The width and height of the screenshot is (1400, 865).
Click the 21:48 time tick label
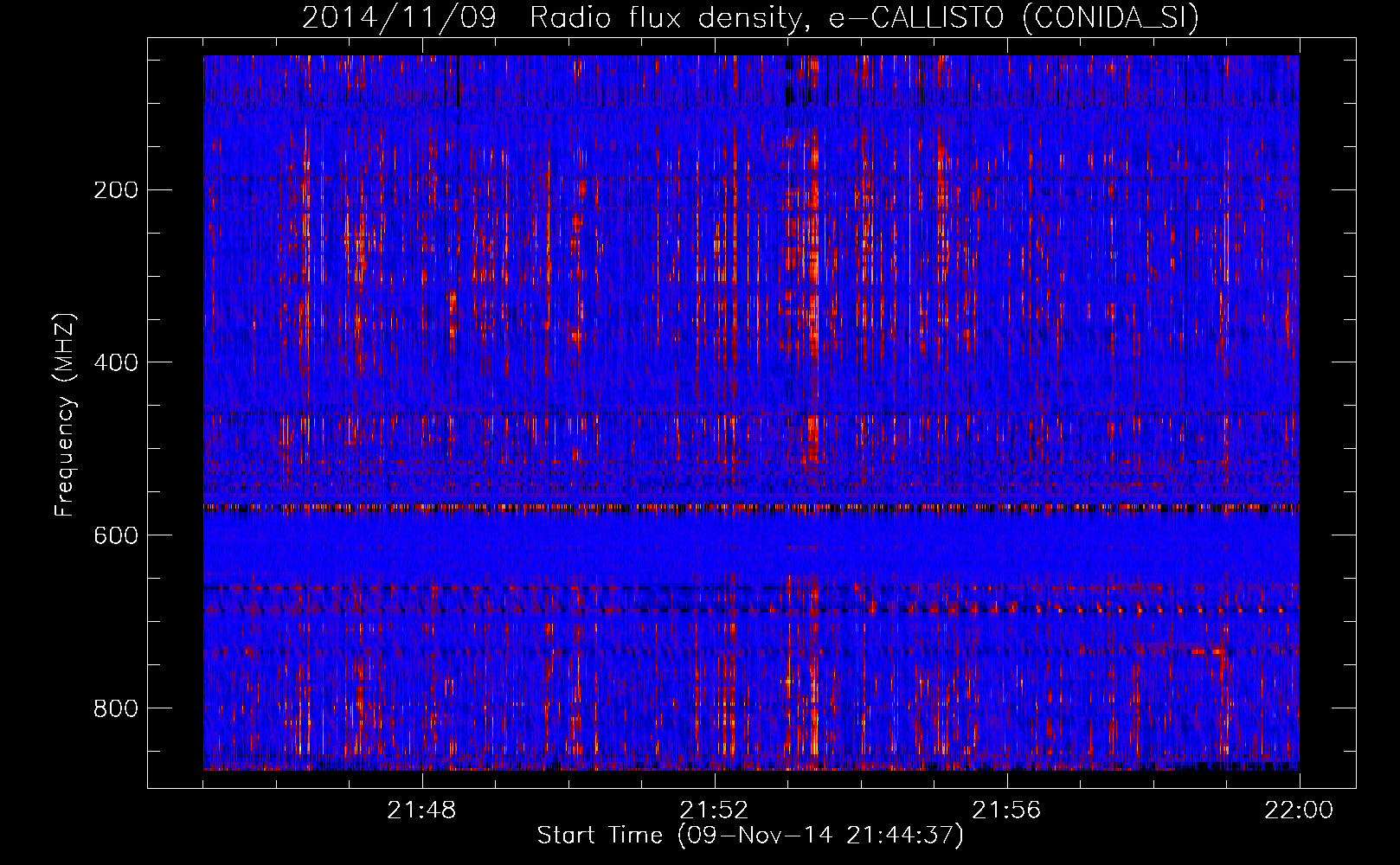click(422, 811)
